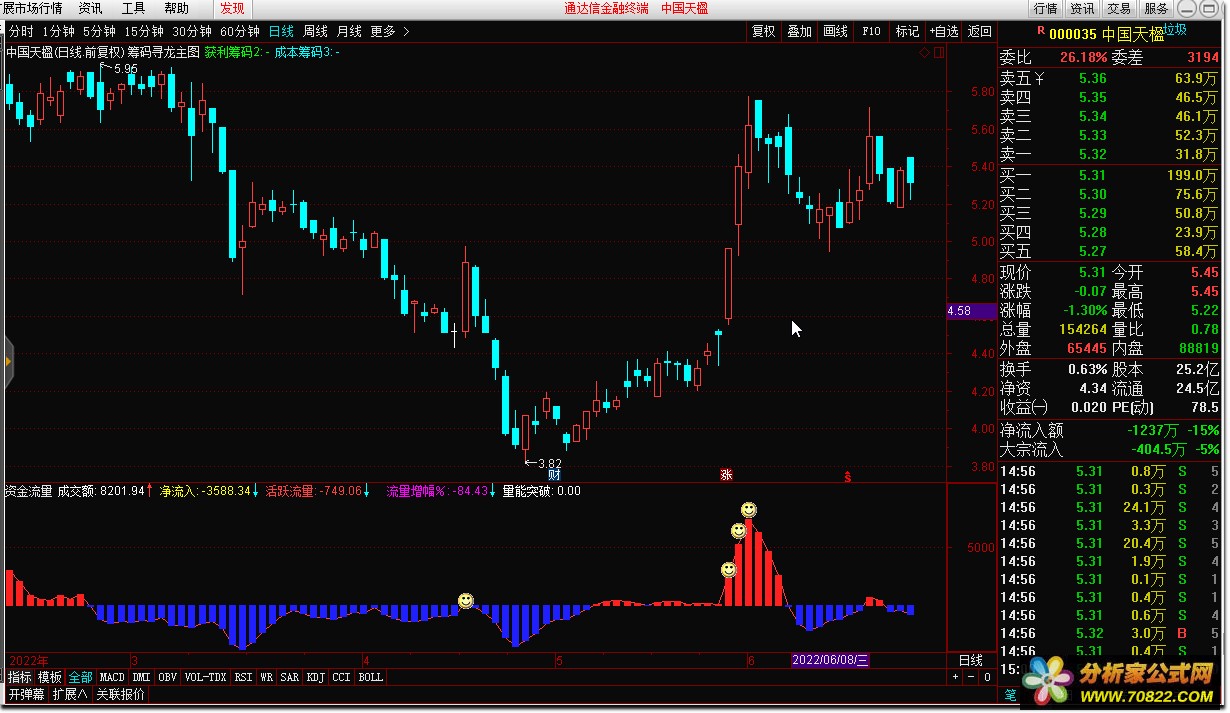Open the 帮助 menu
Image resolution: width=1230 pixels, height=713 pixels.
point(176,8)
